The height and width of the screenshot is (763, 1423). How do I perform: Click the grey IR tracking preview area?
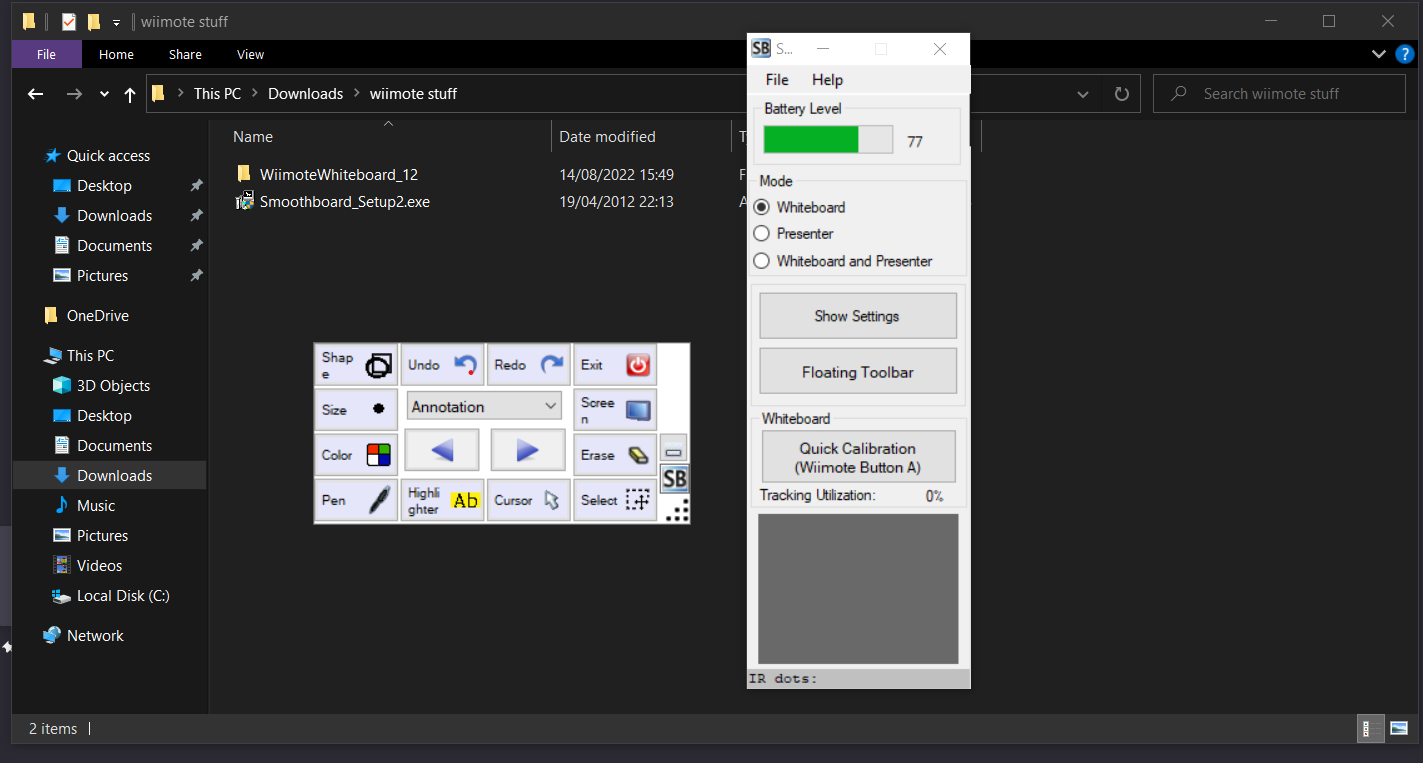(858, 589)
